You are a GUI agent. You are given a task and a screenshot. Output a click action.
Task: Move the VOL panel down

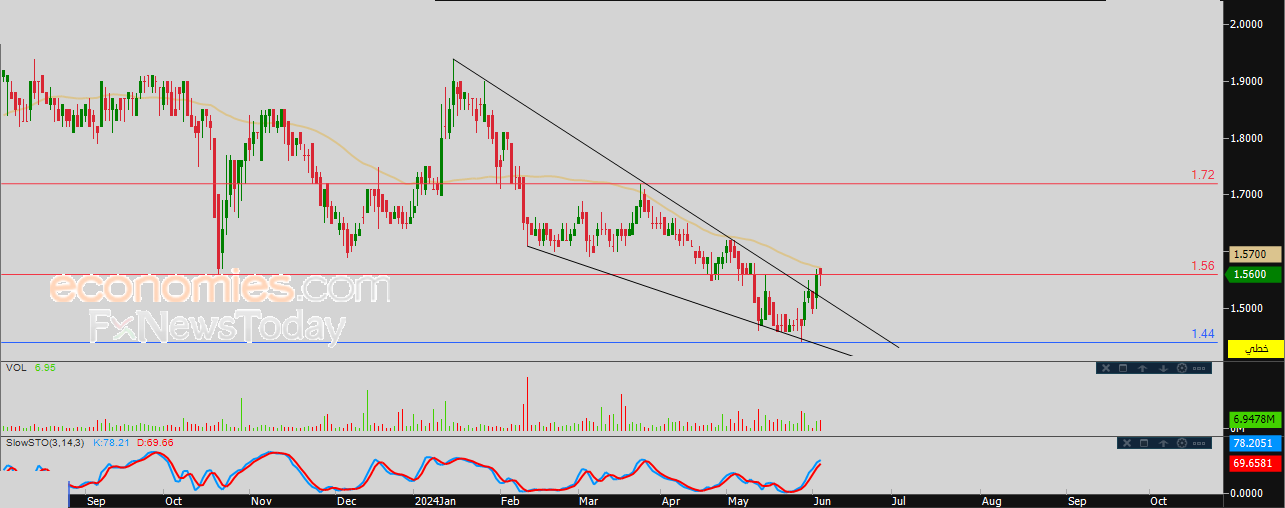(1163, 368)
